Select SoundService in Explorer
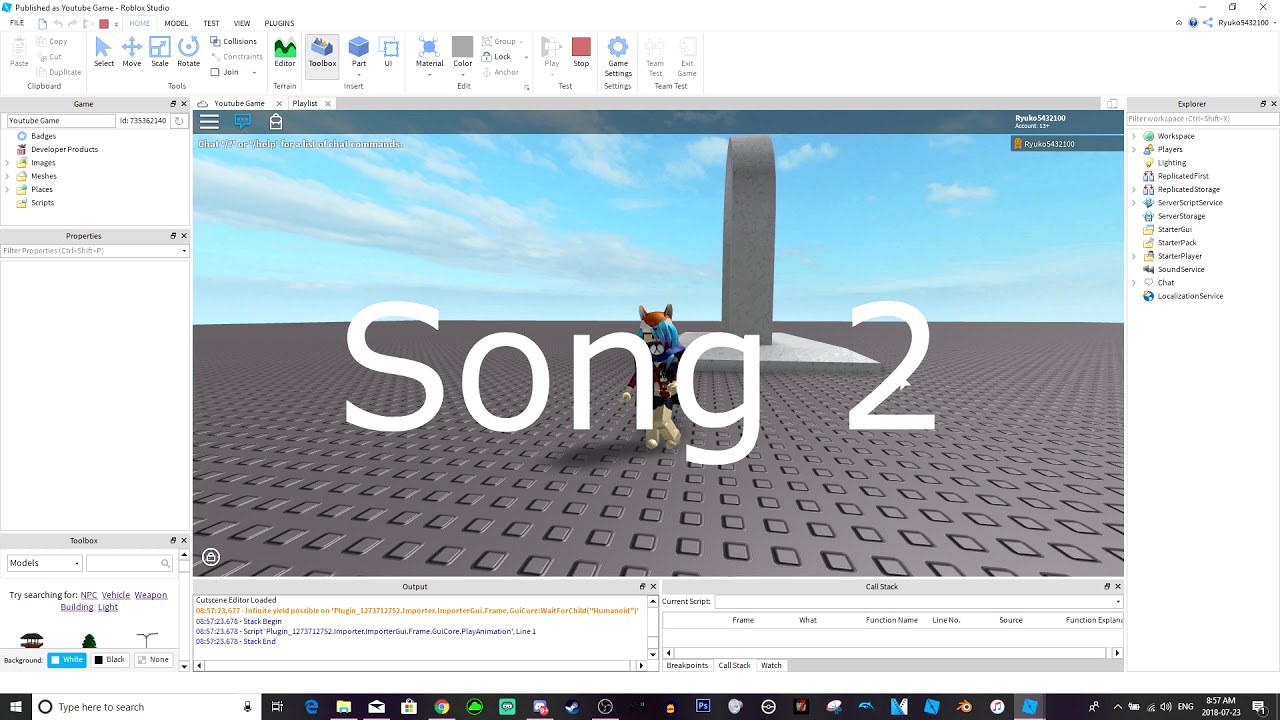The height and width of the screenshot is (720, 1280). point(1180,269)
